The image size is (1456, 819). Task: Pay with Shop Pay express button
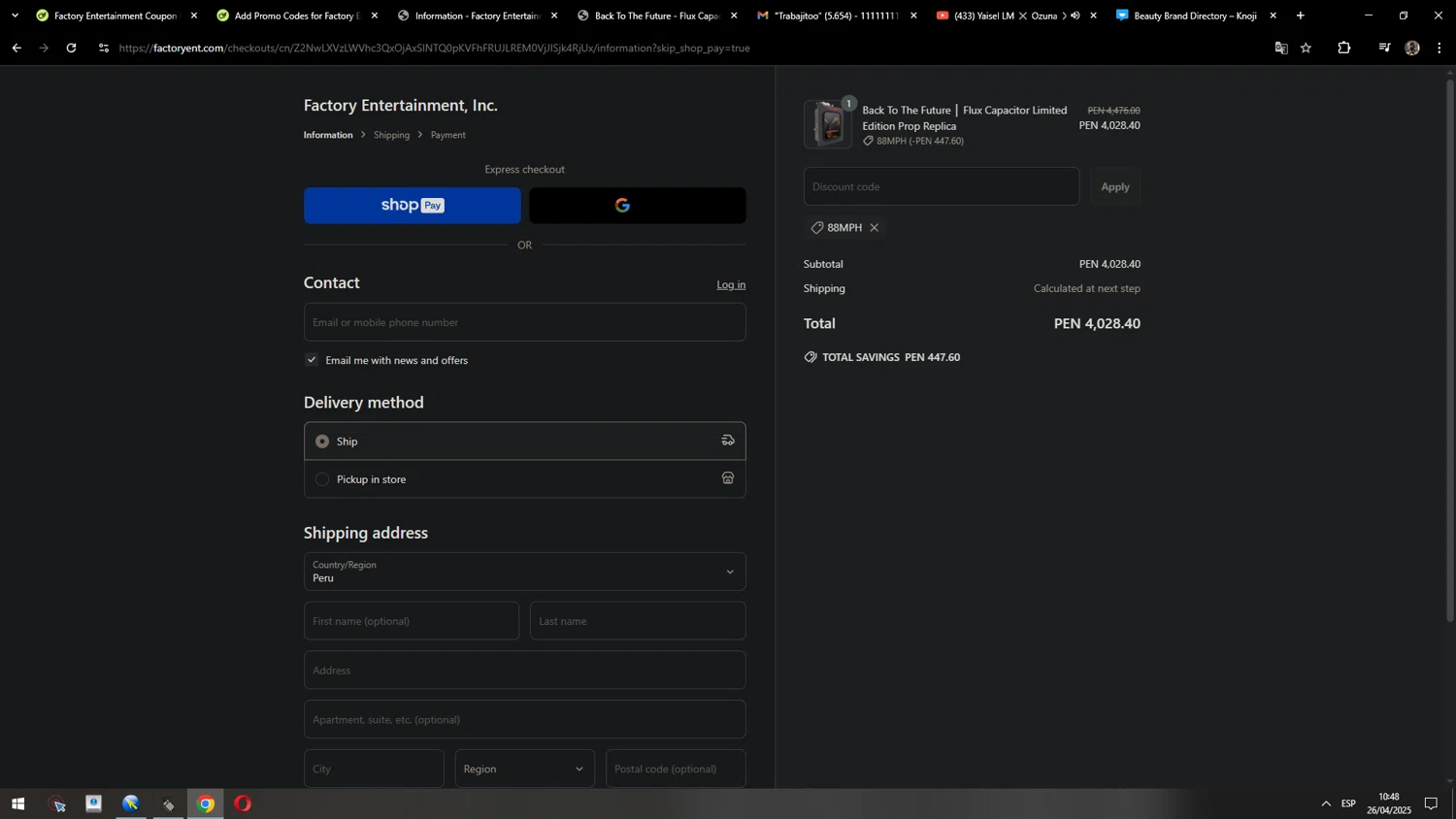[x=412, y=206]
